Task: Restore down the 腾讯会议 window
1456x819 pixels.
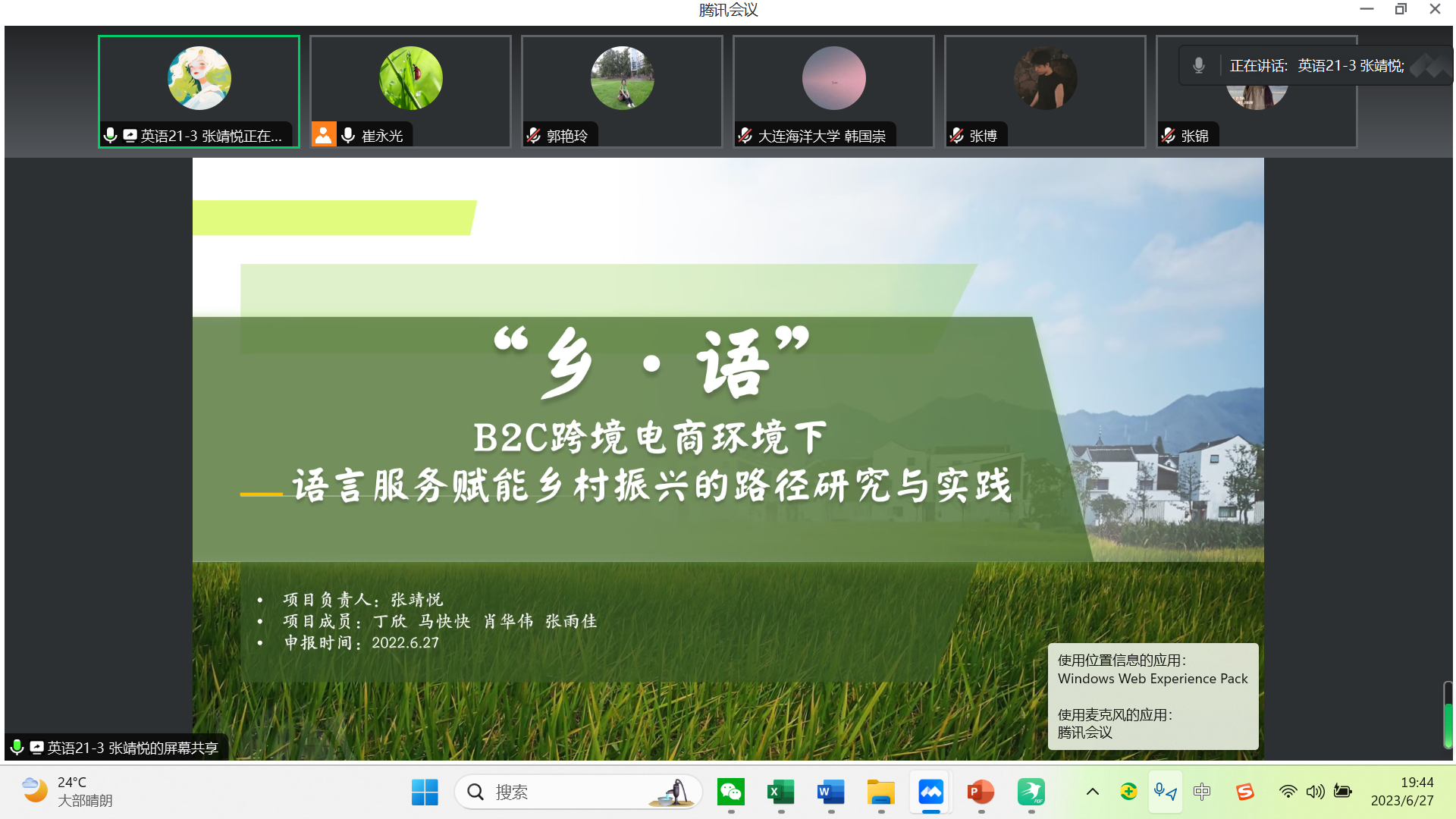Action: click(1401, 9)
